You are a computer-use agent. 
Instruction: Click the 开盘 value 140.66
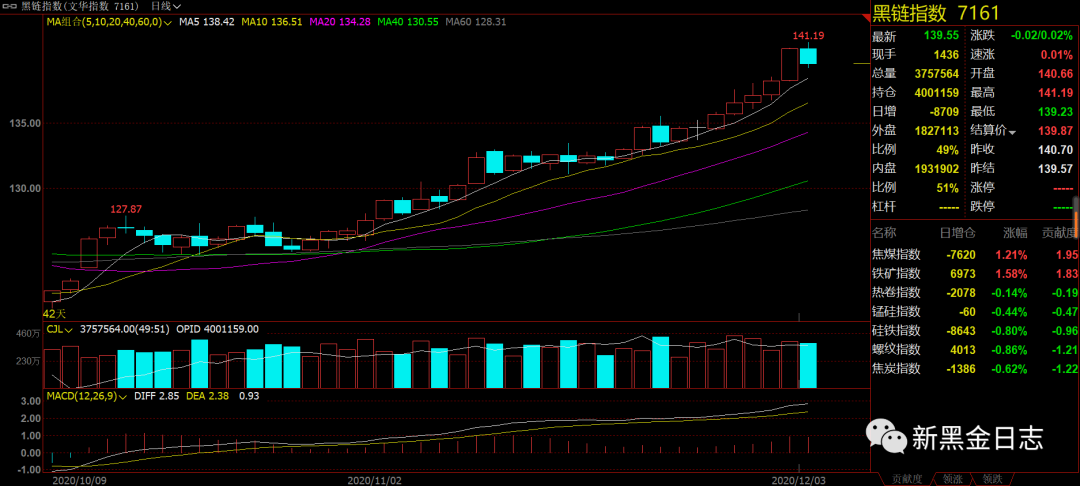pyautogui.click(x=1057, y=74)
